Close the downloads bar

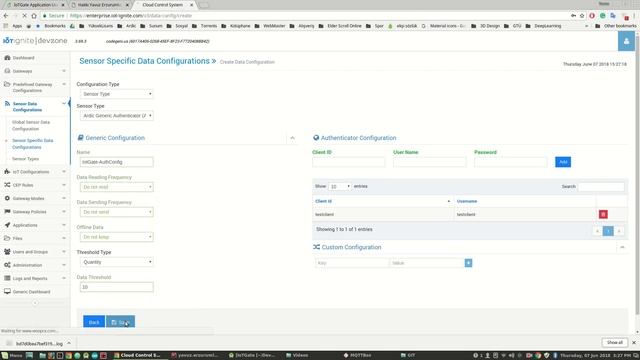tap(634, 343)
